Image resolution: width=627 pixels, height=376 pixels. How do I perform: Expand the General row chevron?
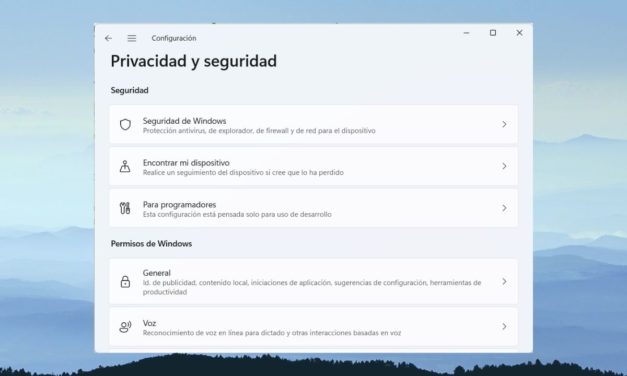click(504, 282)
